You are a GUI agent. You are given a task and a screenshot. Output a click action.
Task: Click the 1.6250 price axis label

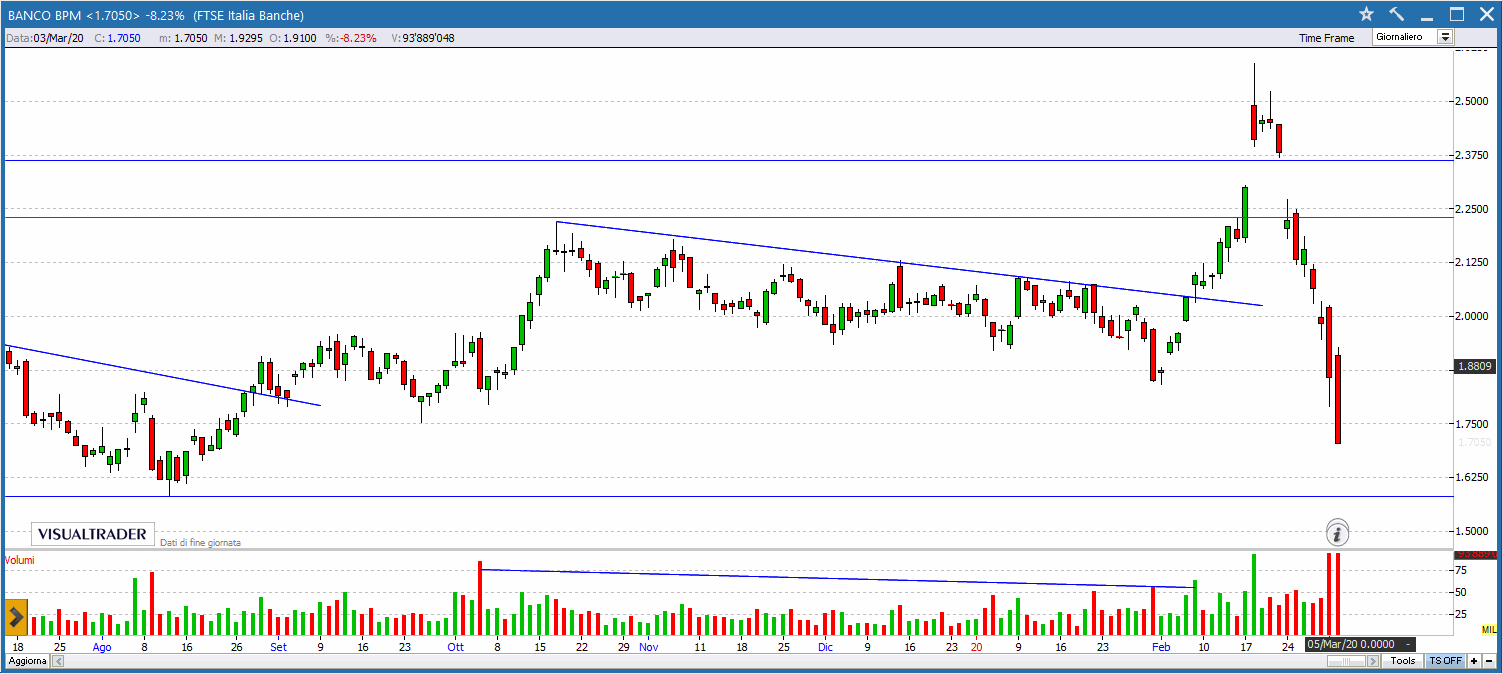(x=1474, y=477)
